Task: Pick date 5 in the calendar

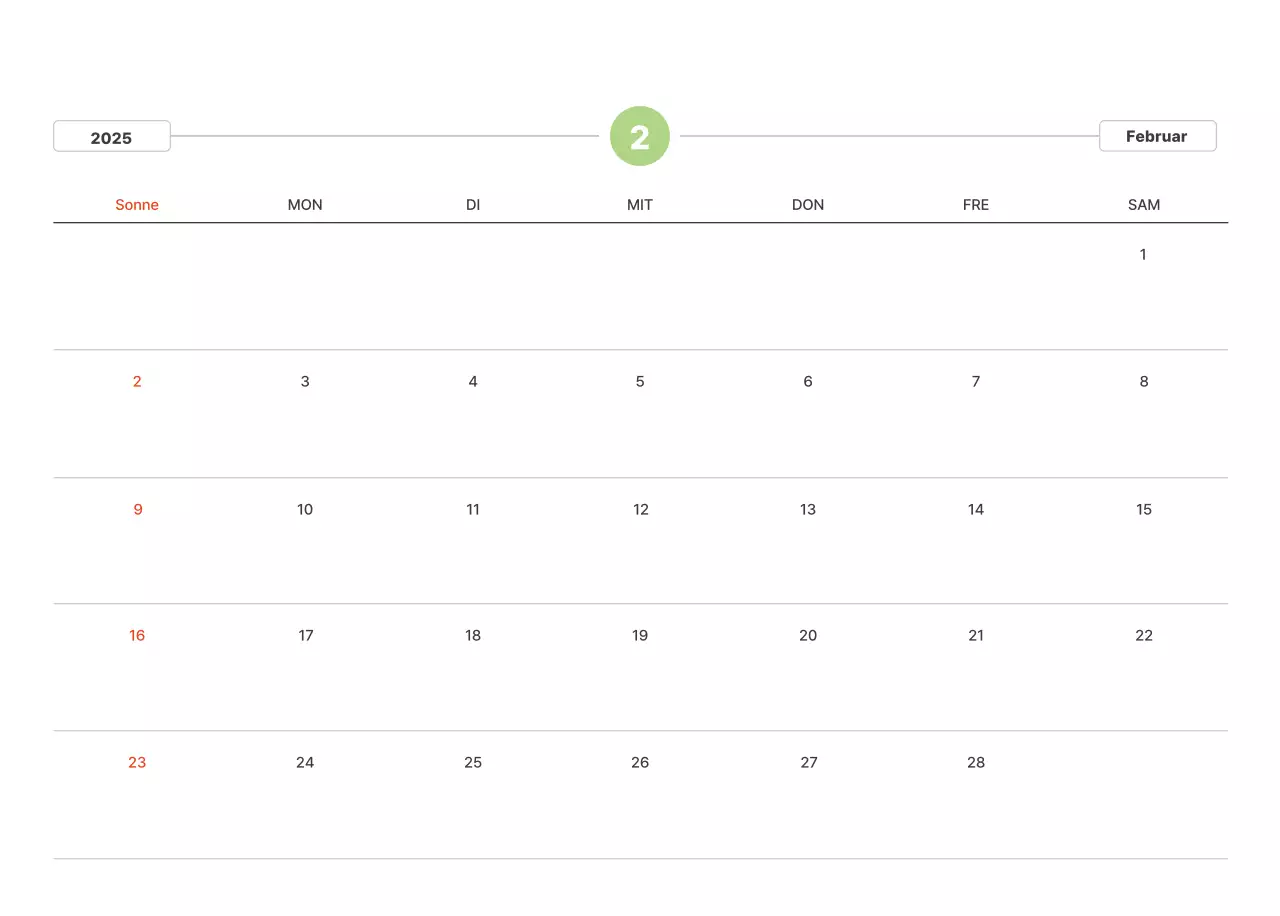Action: pos(640,381)
